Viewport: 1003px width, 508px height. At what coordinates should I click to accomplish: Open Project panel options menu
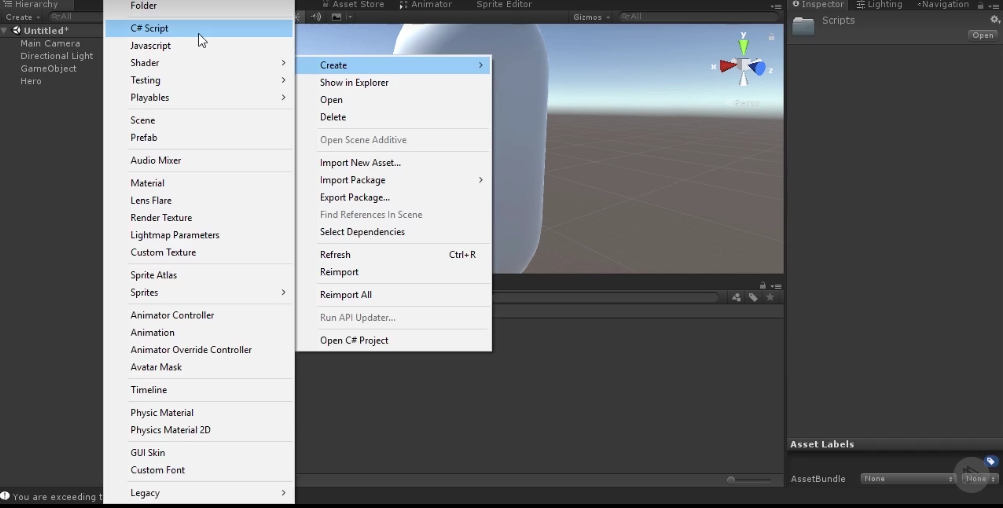(x=776, y=286)
